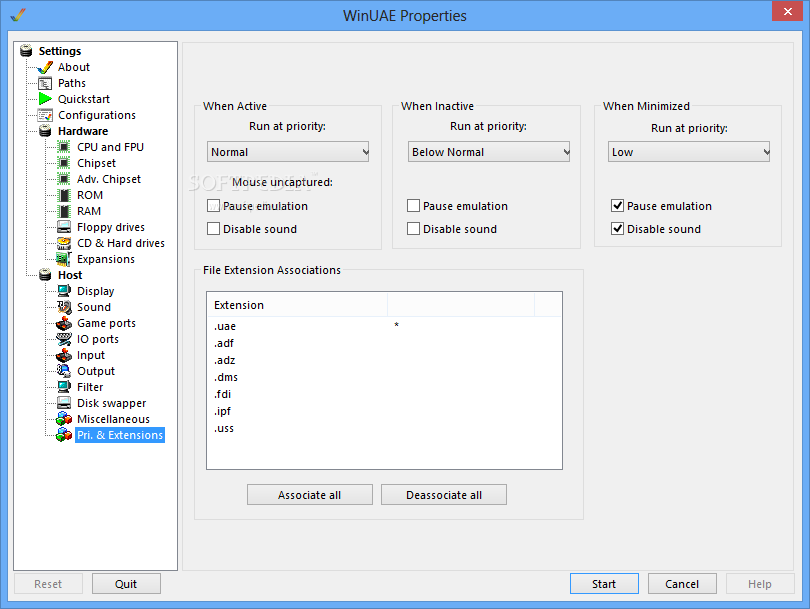This screenshot has width=810, height=609.
Task: Select the .dms extension row
Action: pyautogui.click(x=384, y=377)
